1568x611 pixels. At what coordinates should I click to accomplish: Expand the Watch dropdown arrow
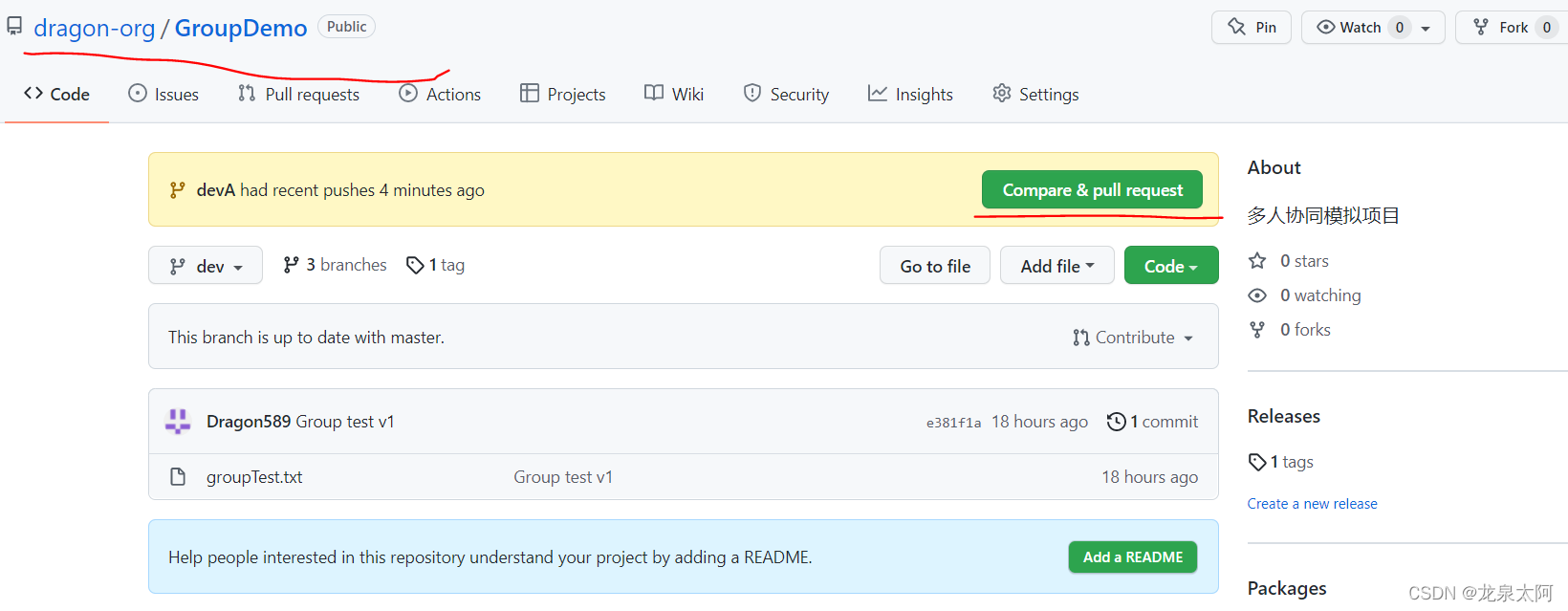tap(1426, 28)
